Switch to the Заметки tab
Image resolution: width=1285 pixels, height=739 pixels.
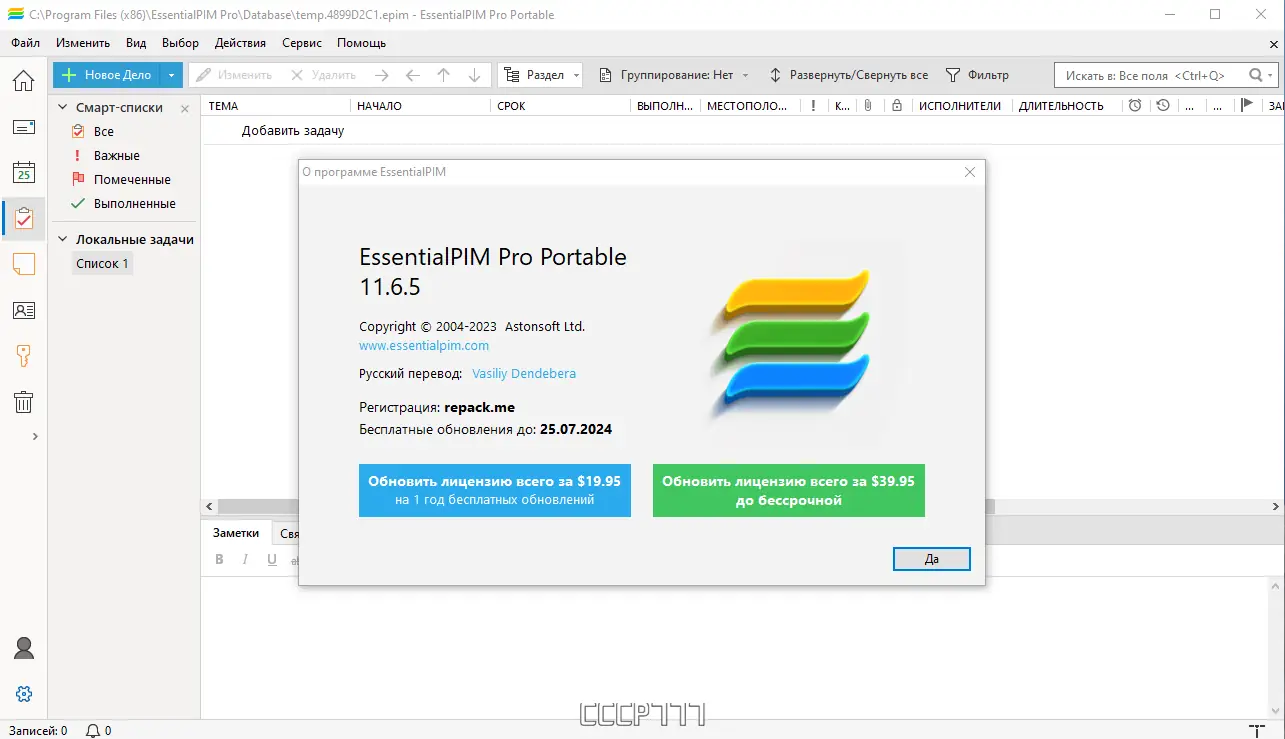[x=236, y=532]
